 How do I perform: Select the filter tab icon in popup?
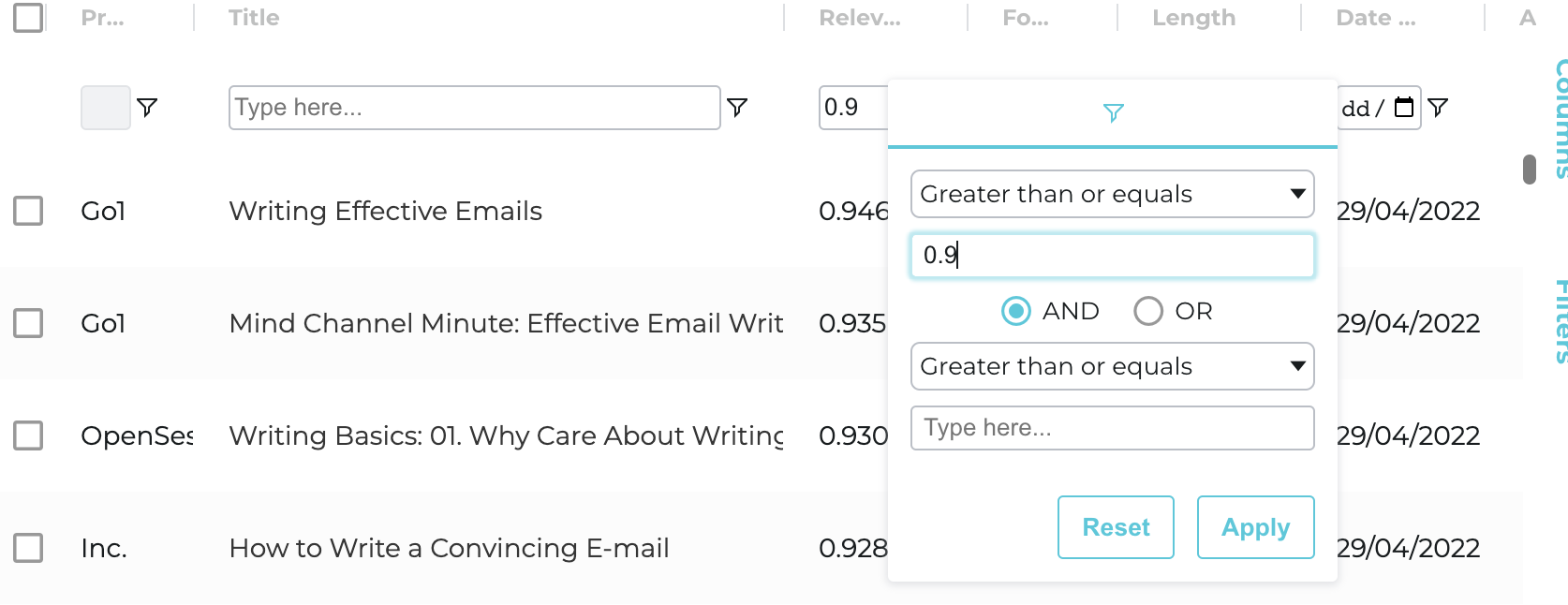tap(1113, 113)
